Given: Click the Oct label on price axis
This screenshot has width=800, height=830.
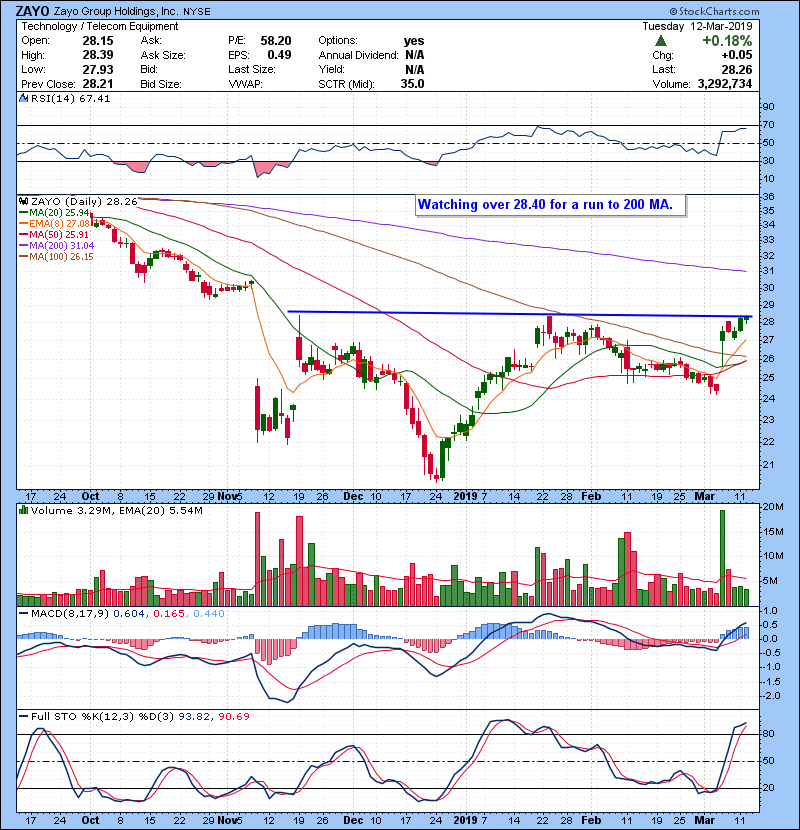Looking at the screenshot, I should (90, 497).
